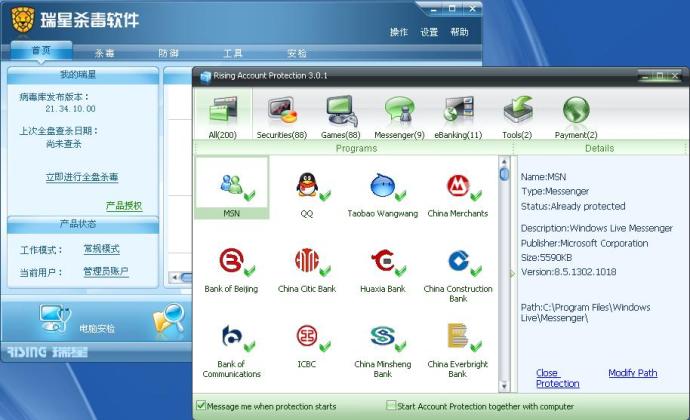Enable Start Account Protection together with computer
This screenshot has width=690, height=420.
[390, 405]
